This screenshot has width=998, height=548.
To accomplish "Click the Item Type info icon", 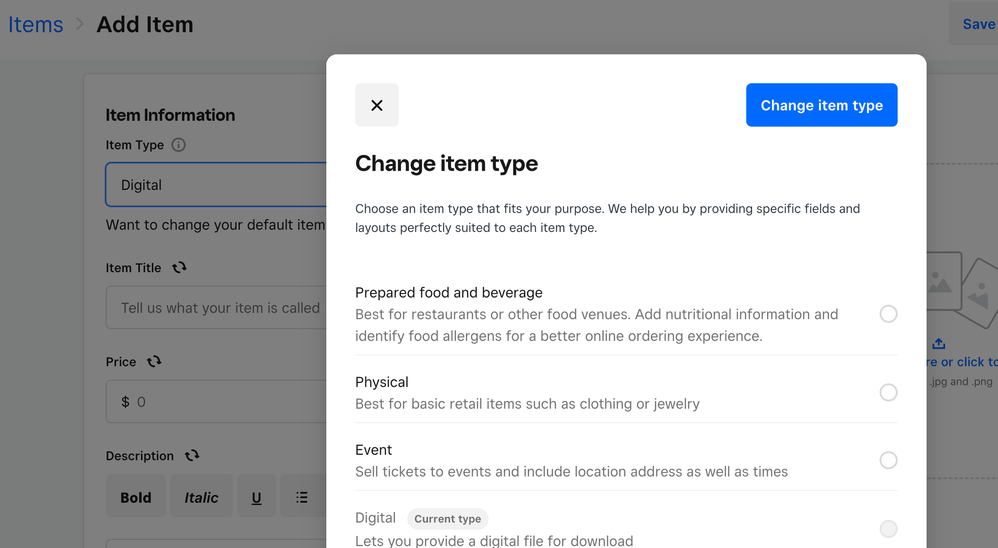I will click(x=178, y=145).
